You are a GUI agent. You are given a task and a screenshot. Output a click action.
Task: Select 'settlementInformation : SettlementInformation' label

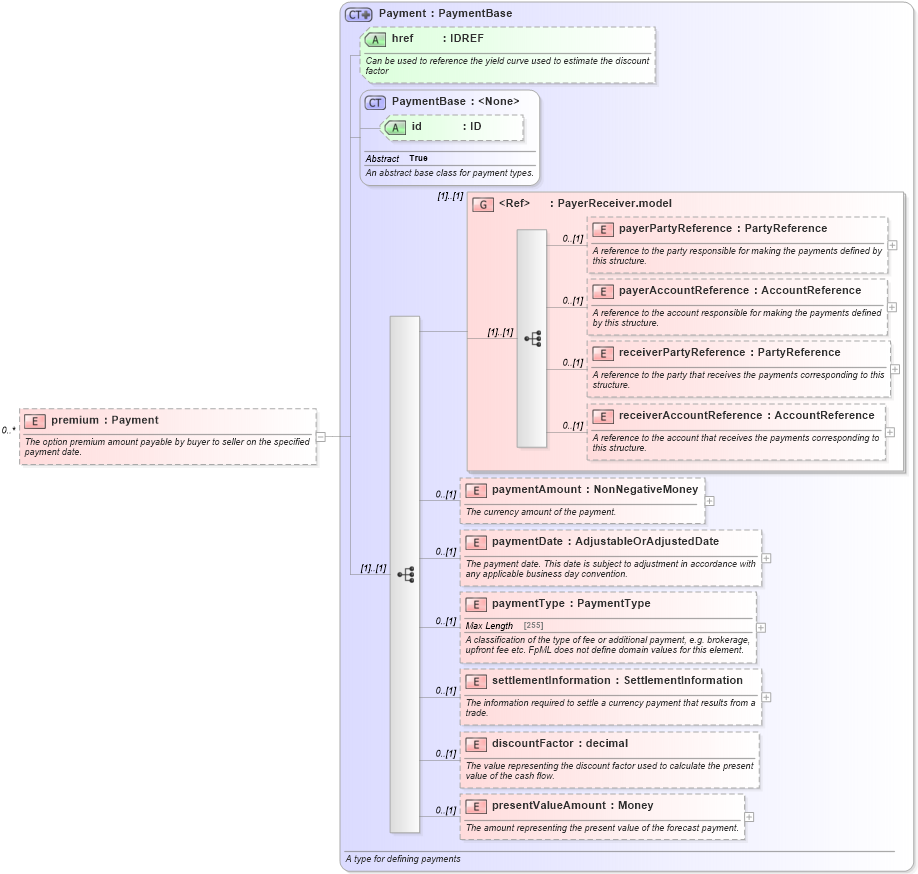tap(617, 680)
